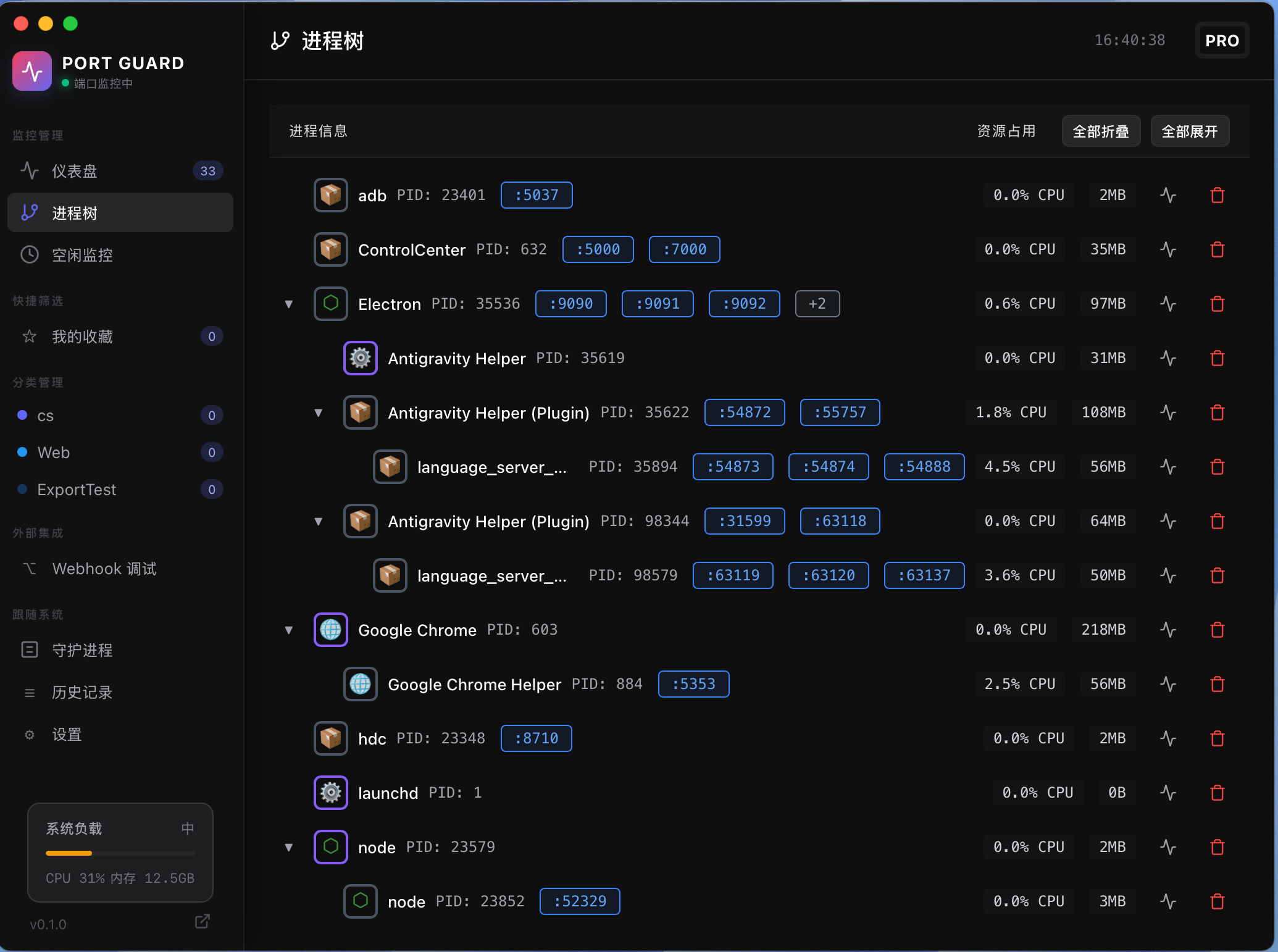Collapse the node process branch
This screenshot has width=1278, height=952.
[x=289, y=847]
